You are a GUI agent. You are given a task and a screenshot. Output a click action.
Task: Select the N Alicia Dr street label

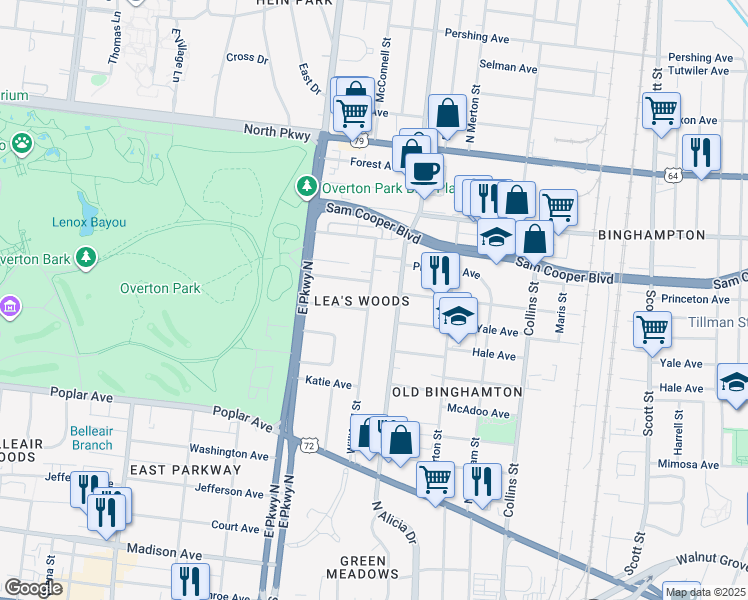394,523
